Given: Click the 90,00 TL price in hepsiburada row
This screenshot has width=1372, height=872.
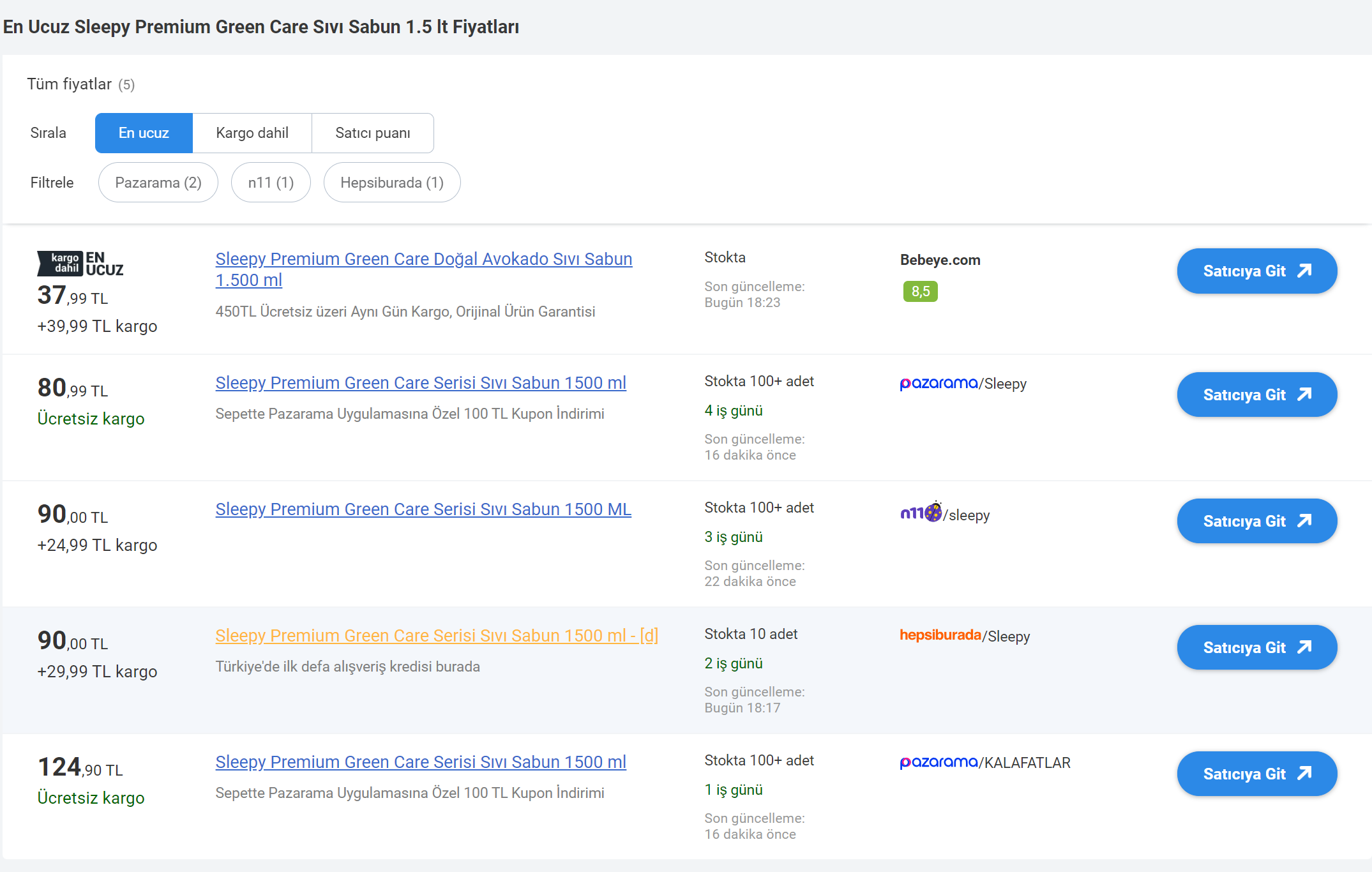Looking at the screenshot, I should click(x=73, y=641).
